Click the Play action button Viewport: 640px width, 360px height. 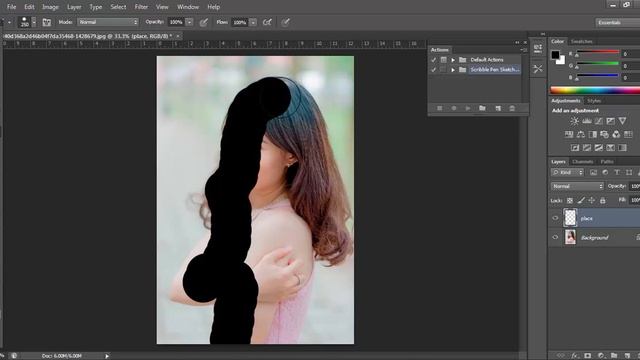(x=468, y=108)
